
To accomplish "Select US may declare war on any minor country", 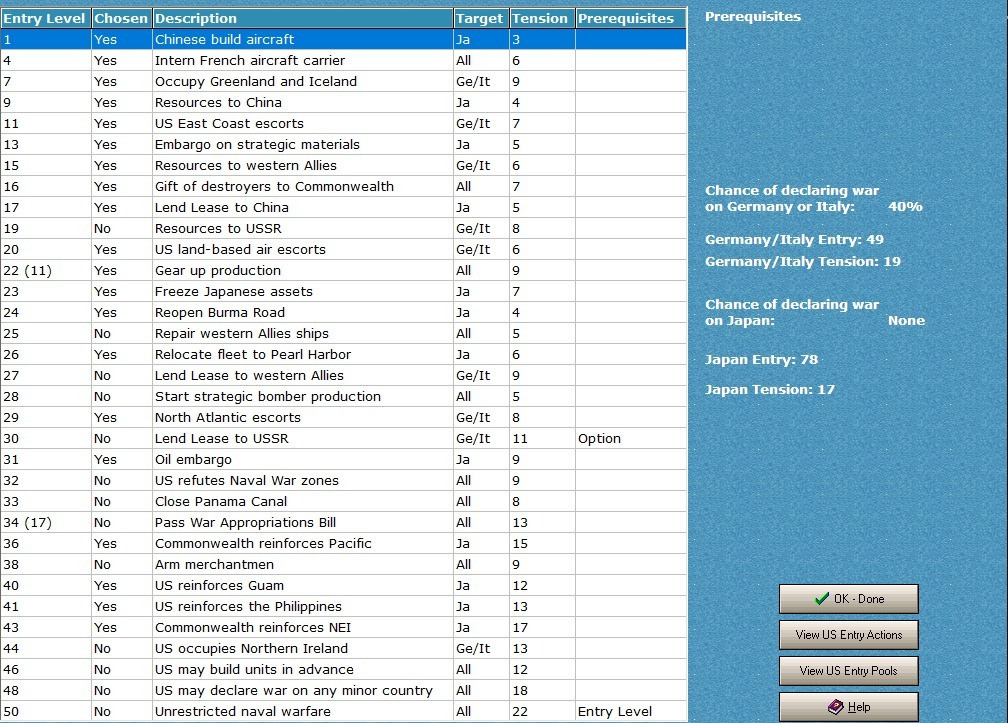I will coord(343,690).
